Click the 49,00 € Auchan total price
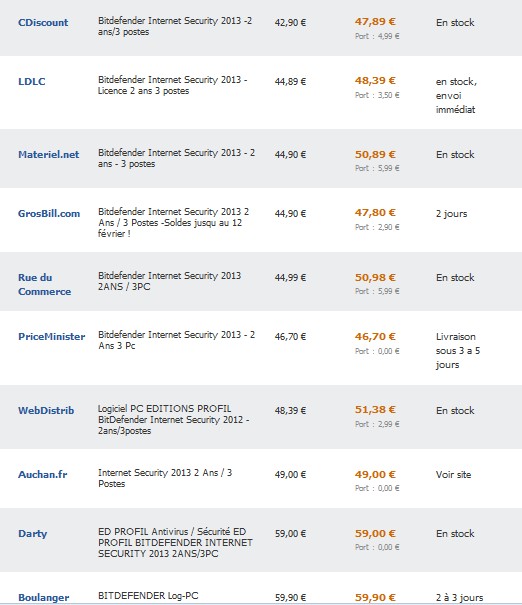This screenshot has height=605, width=522. click(375, 474)
